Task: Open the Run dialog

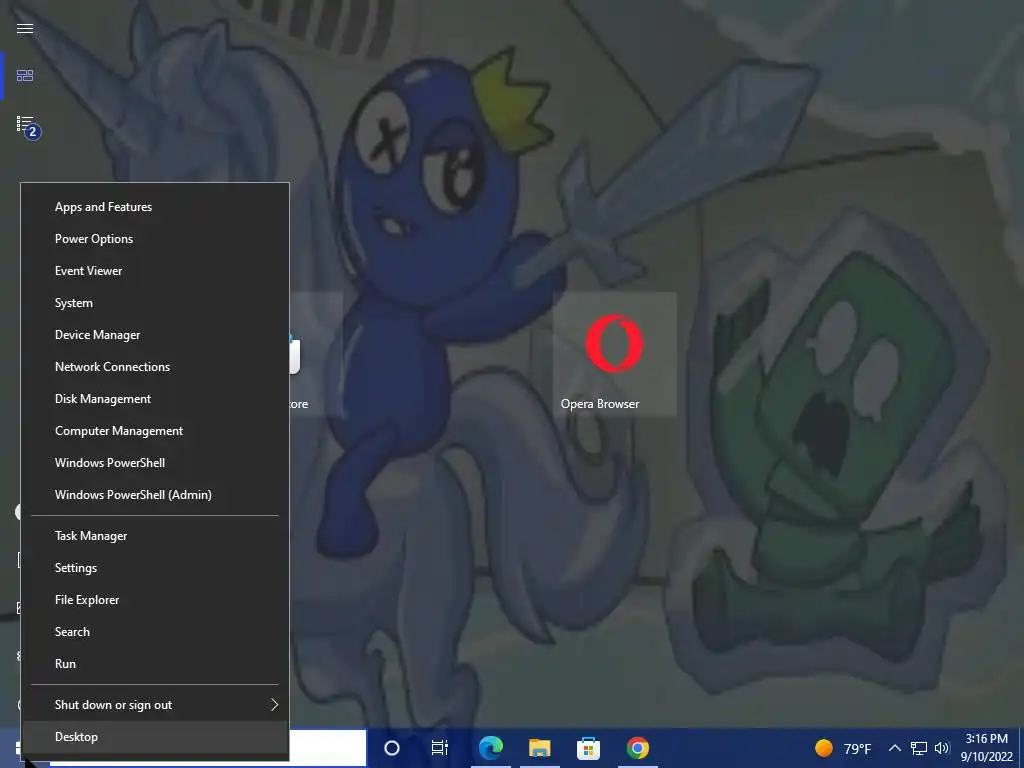Action: (x=155, y=664)
